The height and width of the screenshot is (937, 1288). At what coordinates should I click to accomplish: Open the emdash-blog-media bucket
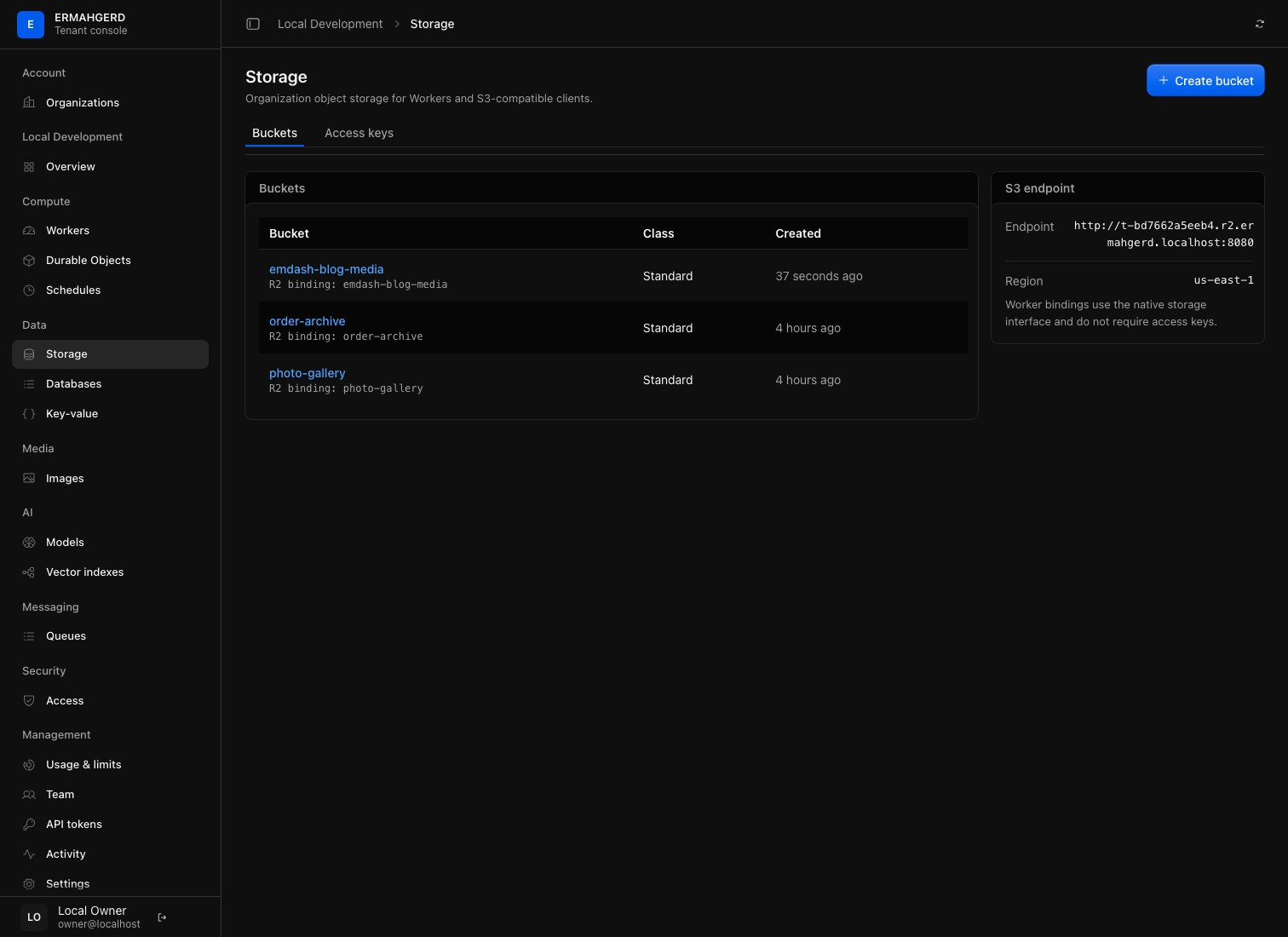[x=326, y=269]
